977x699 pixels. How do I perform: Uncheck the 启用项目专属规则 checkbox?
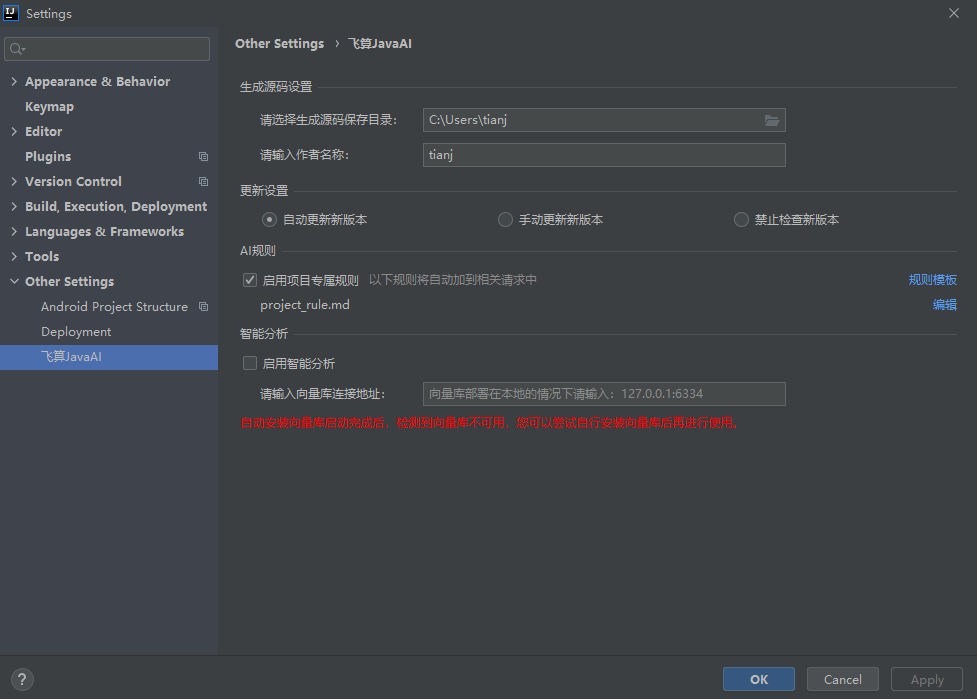[x=250, y=280]
